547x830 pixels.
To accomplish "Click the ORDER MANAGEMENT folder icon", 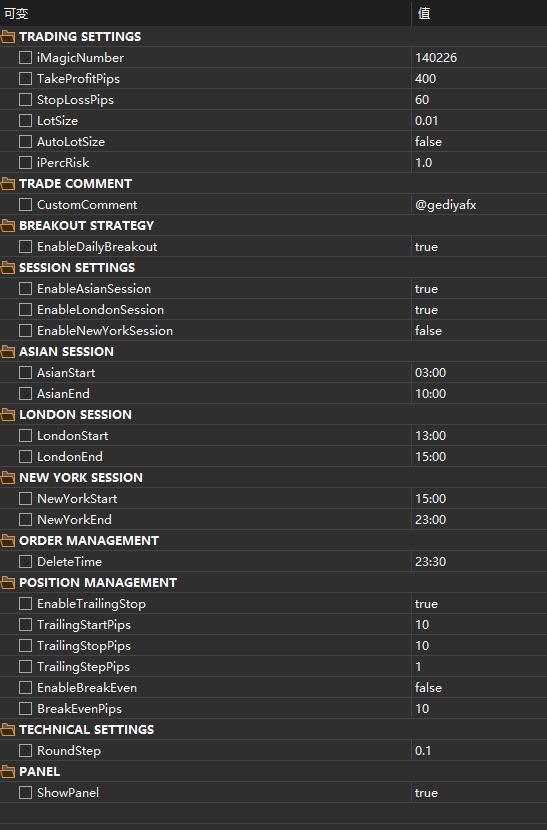I will [x=8, y=540].
